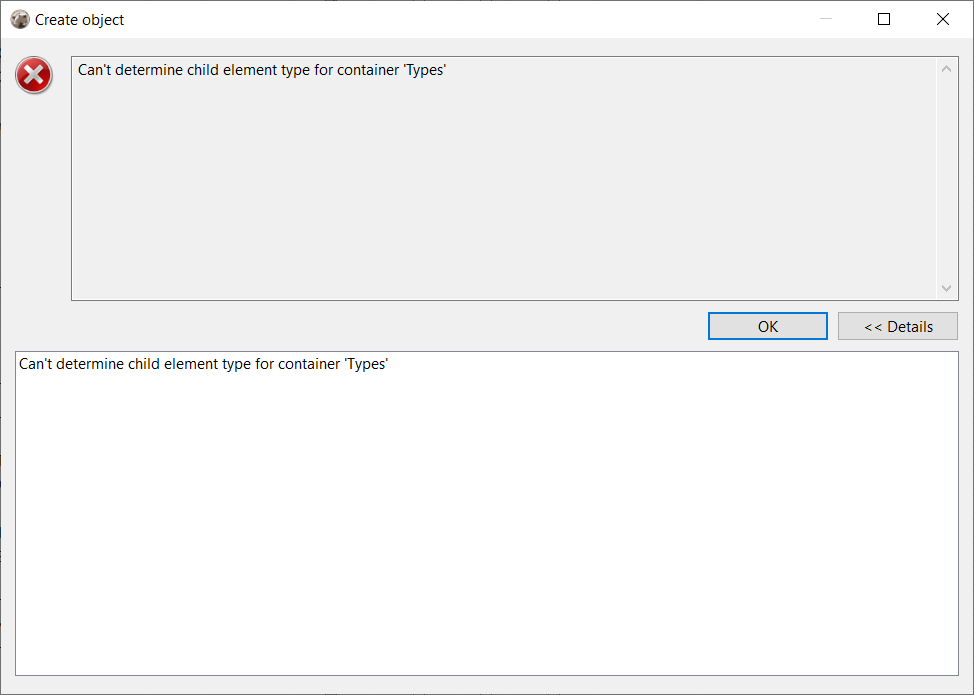Click the scrollbar up arrow
This screenshot has height=695, width=974.
click(946, 68)
